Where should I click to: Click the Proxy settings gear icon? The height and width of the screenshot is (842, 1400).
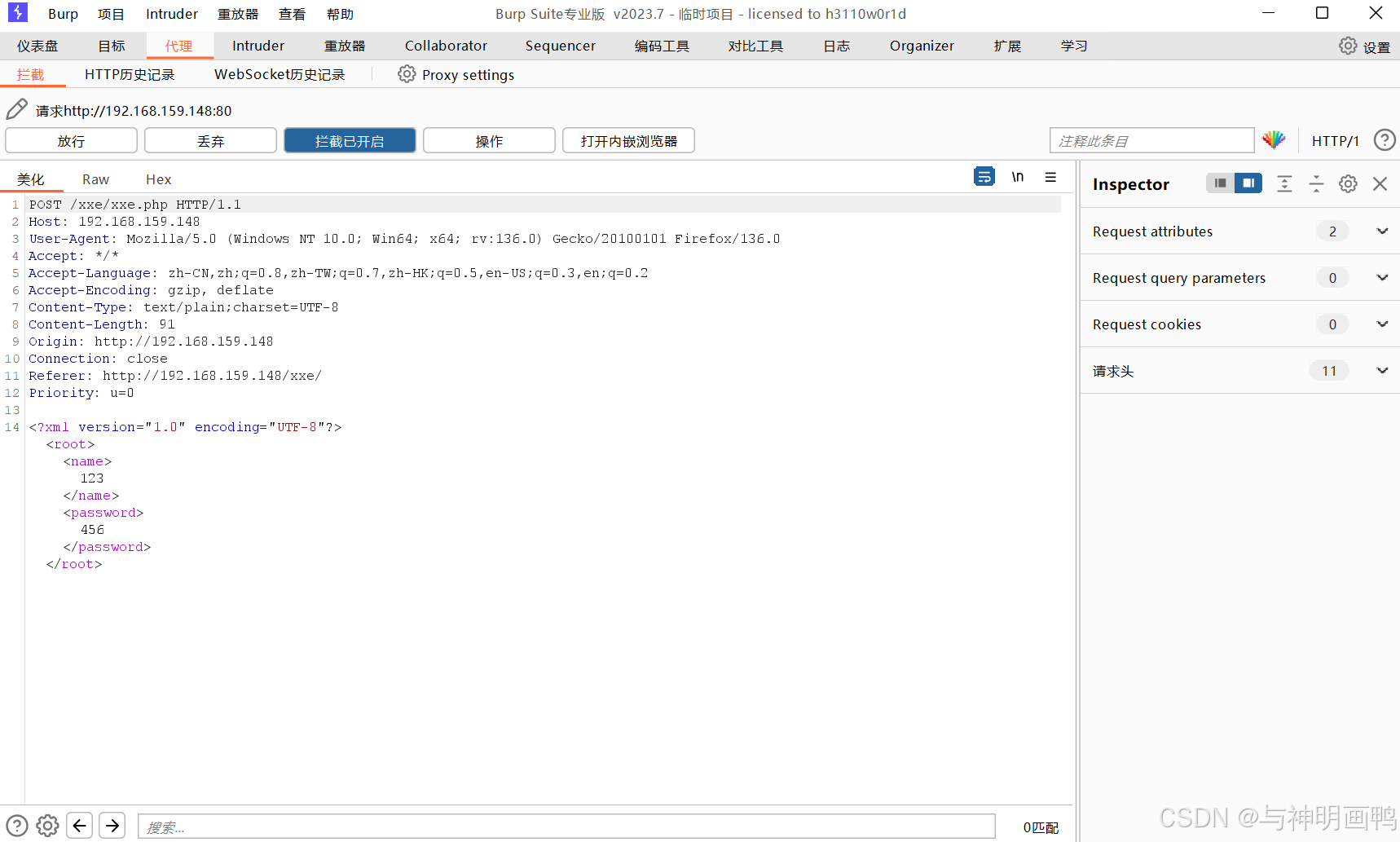(407, 74)
